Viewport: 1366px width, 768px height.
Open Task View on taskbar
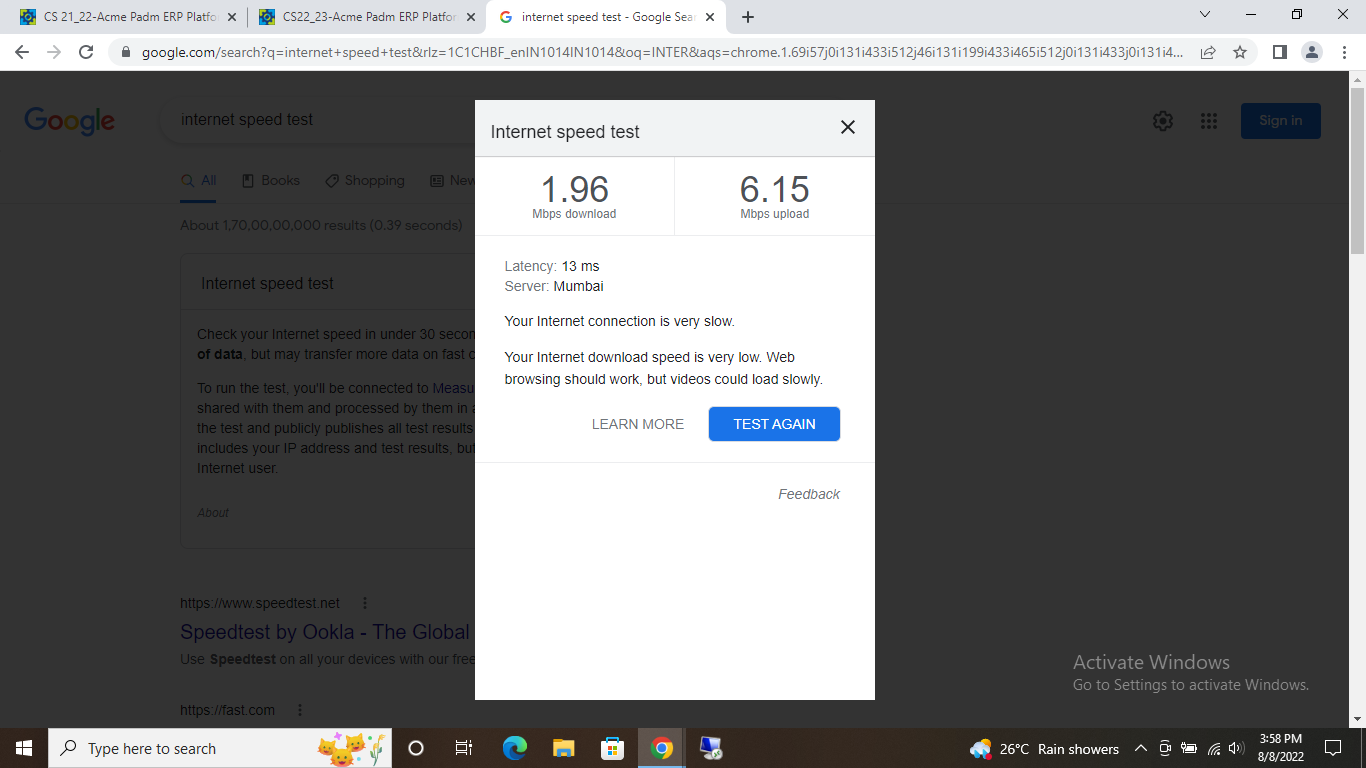464,748
